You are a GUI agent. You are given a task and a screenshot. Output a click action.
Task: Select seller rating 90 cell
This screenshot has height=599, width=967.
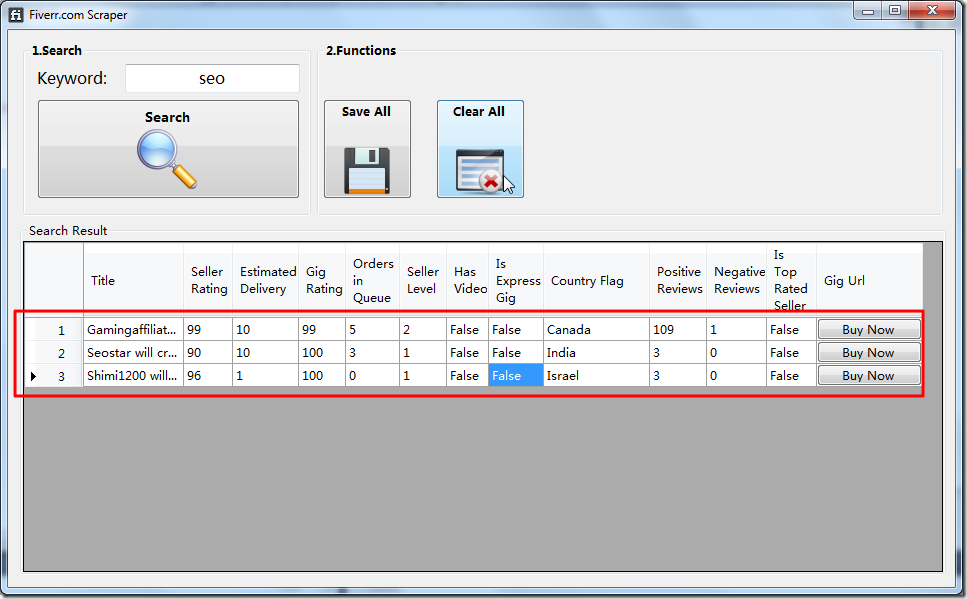208,352
